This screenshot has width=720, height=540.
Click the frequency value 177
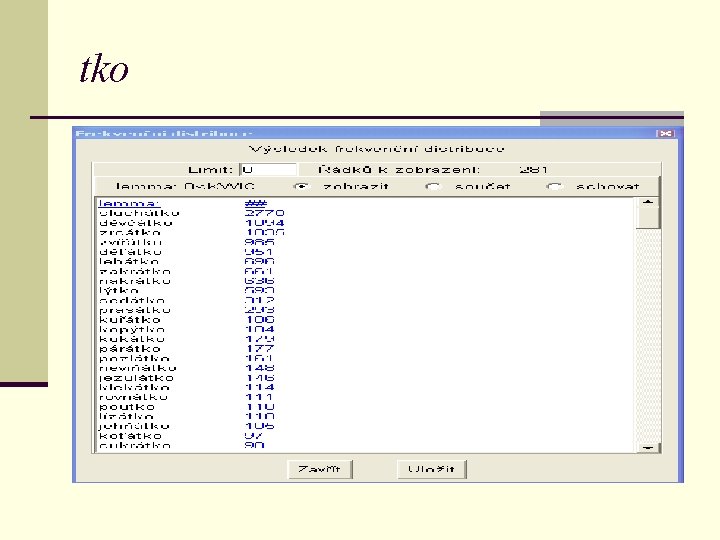coord(260,349)
